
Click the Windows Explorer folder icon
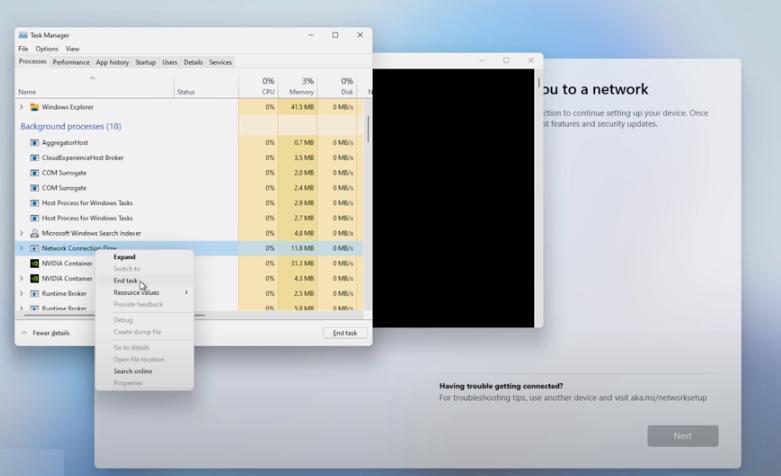[x=34, y=107]
